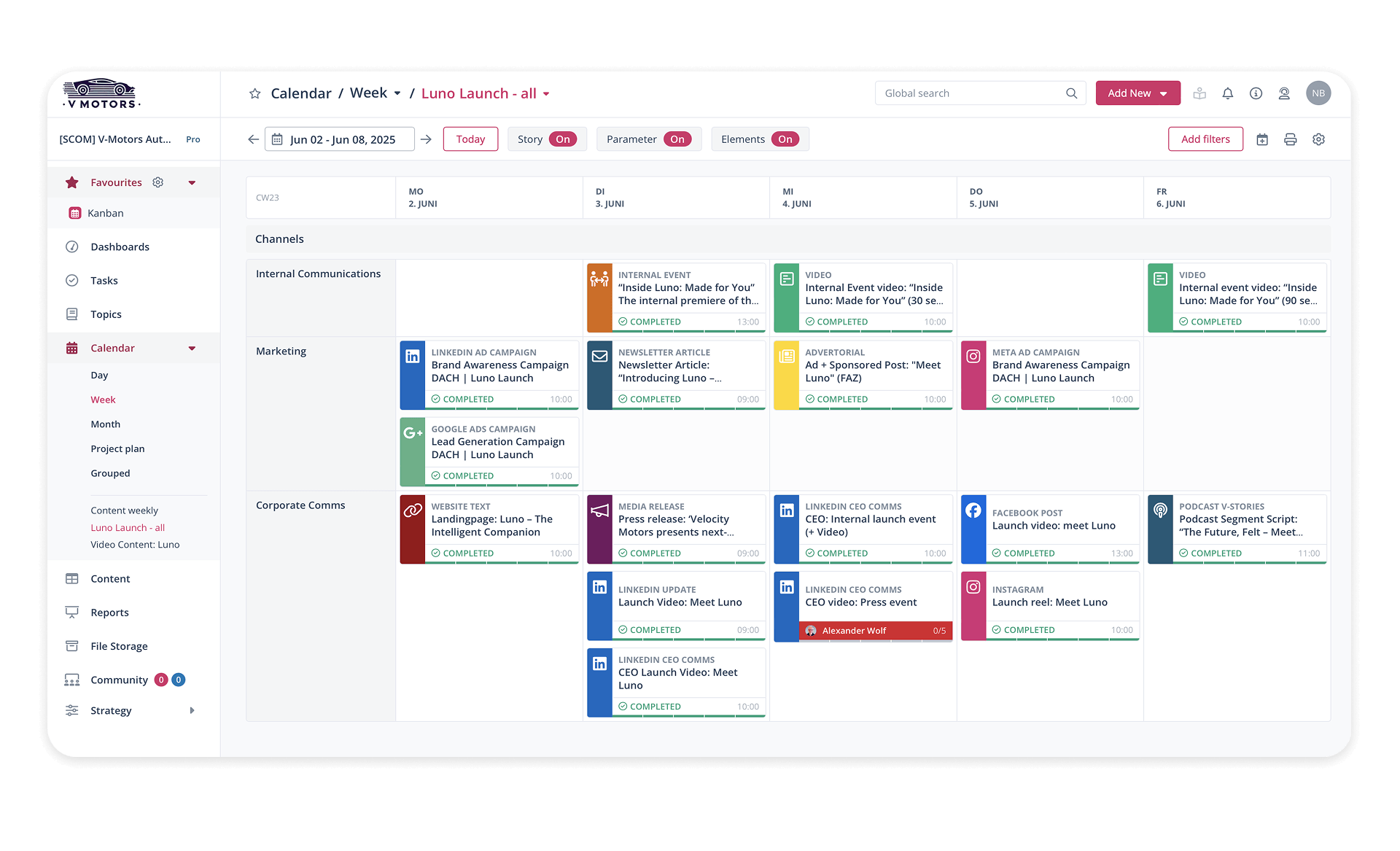The width and height of the screenshot is (1400, 851).
Task: Open the Content section
Action: pos(110,579)
